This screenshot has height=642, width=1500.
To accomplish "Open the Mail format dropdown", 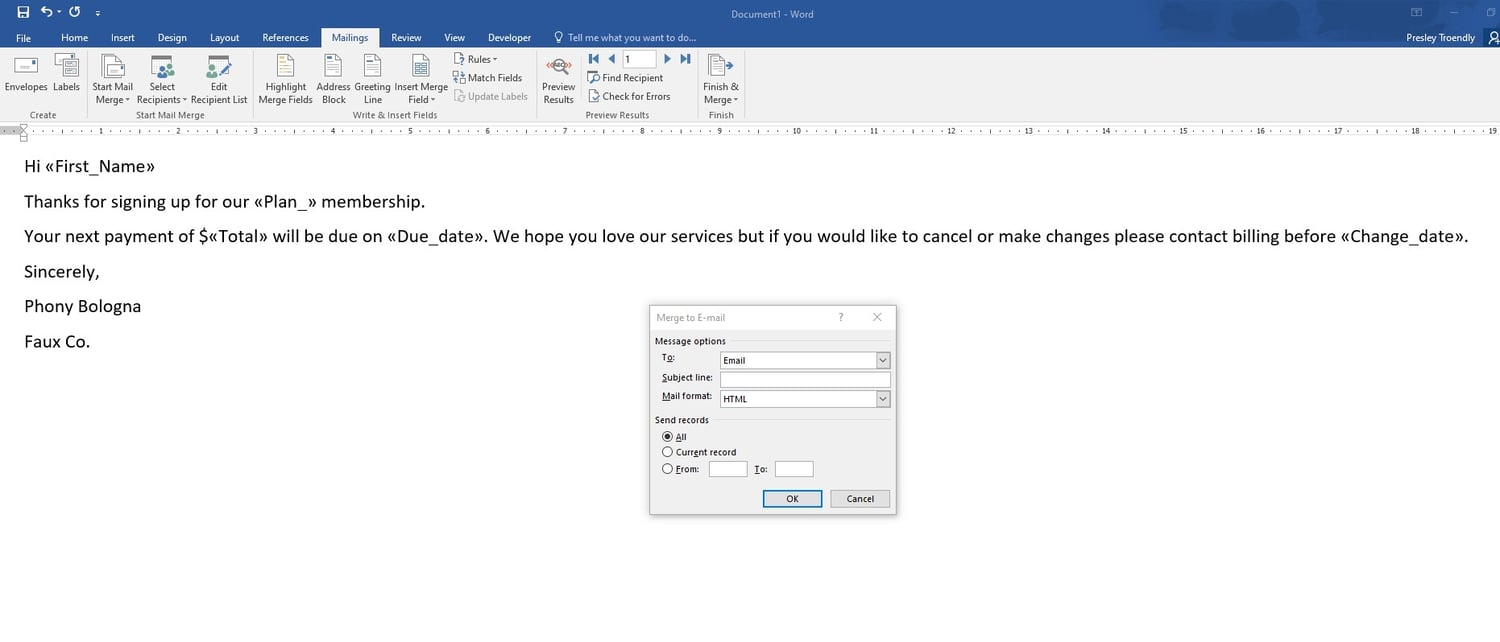I will [x=881, y=398].
